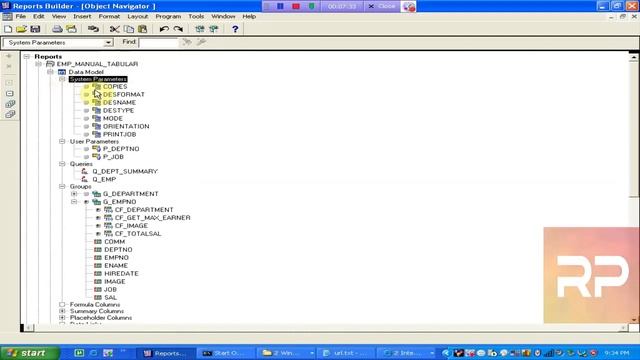Collapse the Groups node
Viewport: 640px width, 360px height.
(x=62, y=187)
